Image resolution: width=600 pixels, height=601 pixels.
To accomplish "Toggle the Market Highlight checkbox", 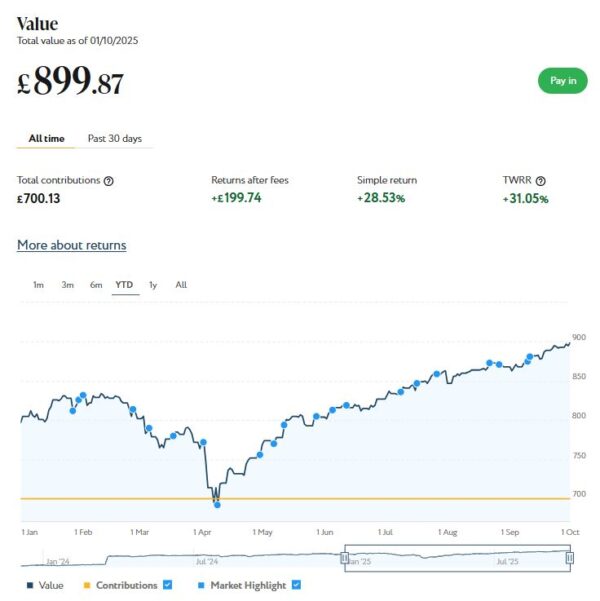I will tap(296, 585).
